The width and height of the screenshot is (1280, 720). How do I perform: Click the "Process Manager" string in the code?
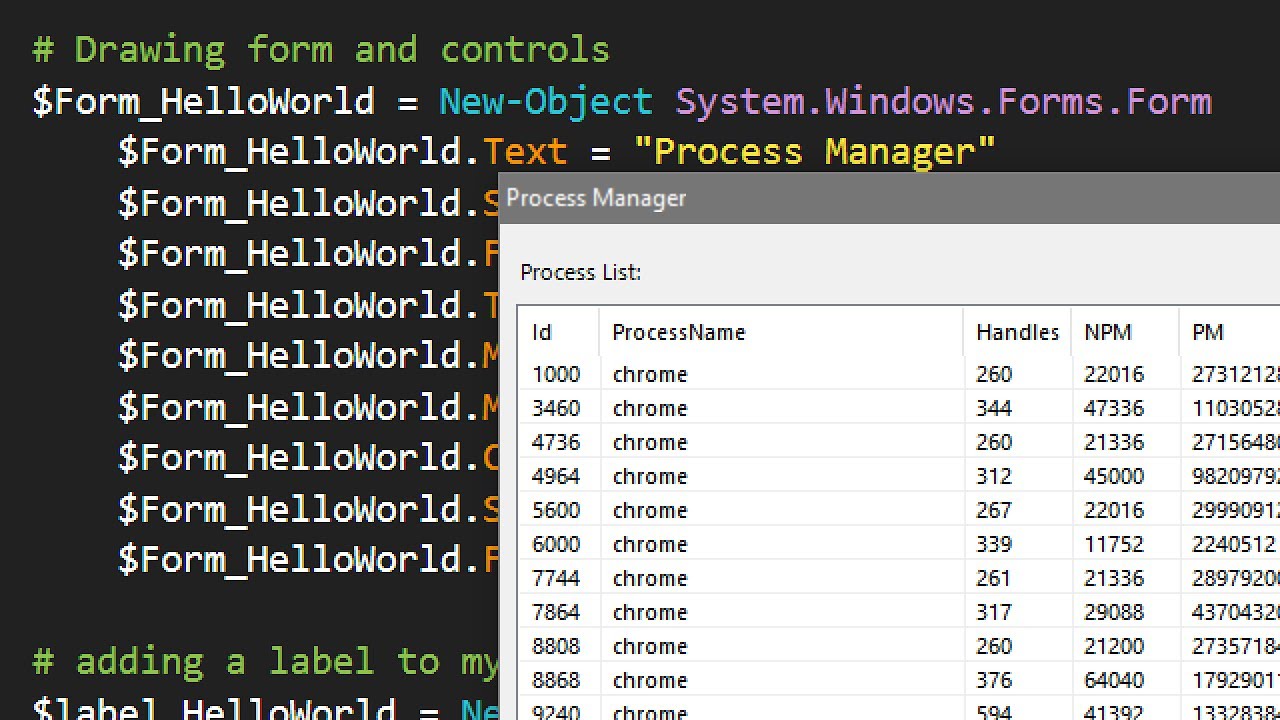pos(815,152)
